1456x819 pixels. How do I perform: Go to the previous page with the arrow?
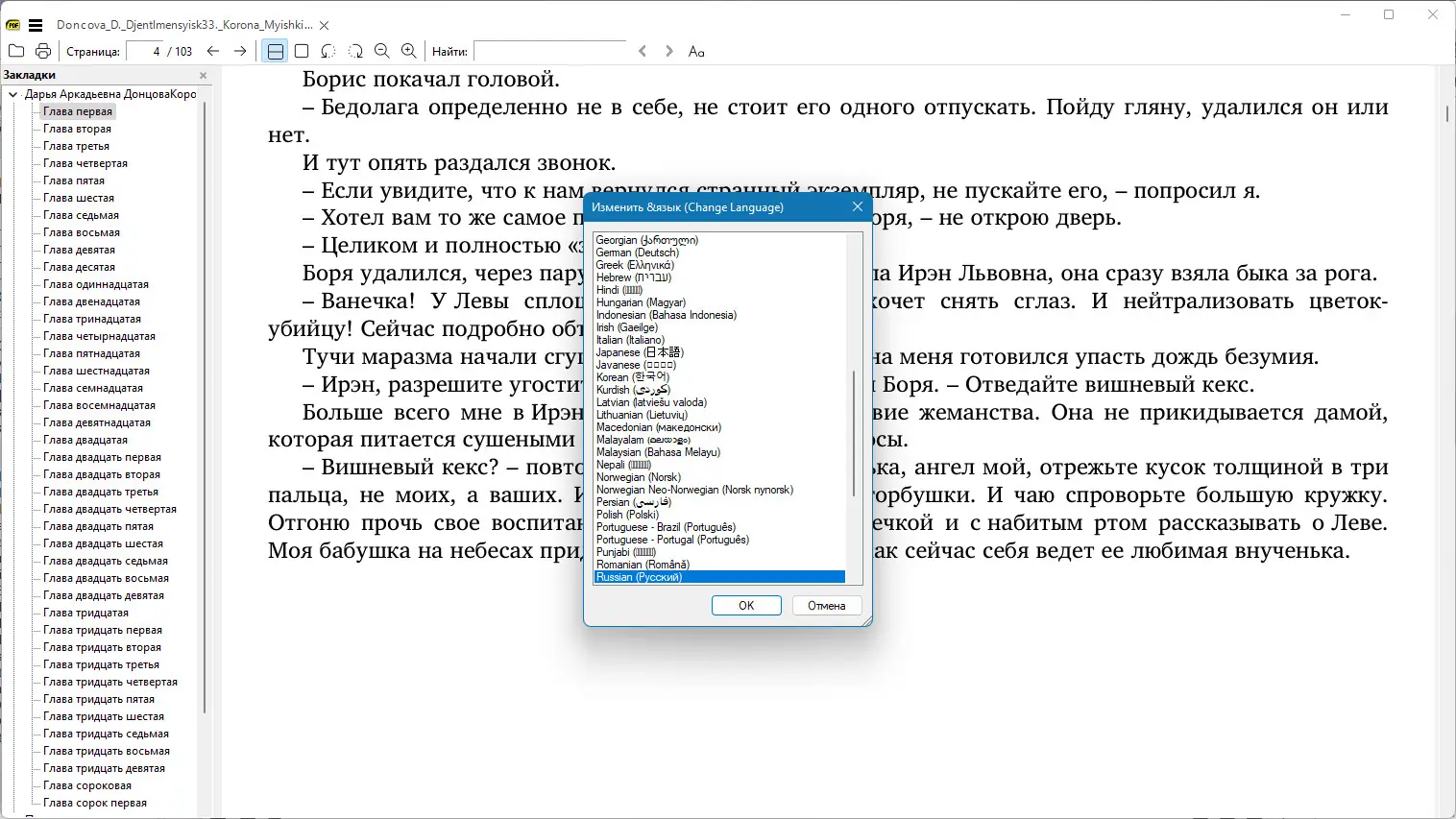click(211, 51)
